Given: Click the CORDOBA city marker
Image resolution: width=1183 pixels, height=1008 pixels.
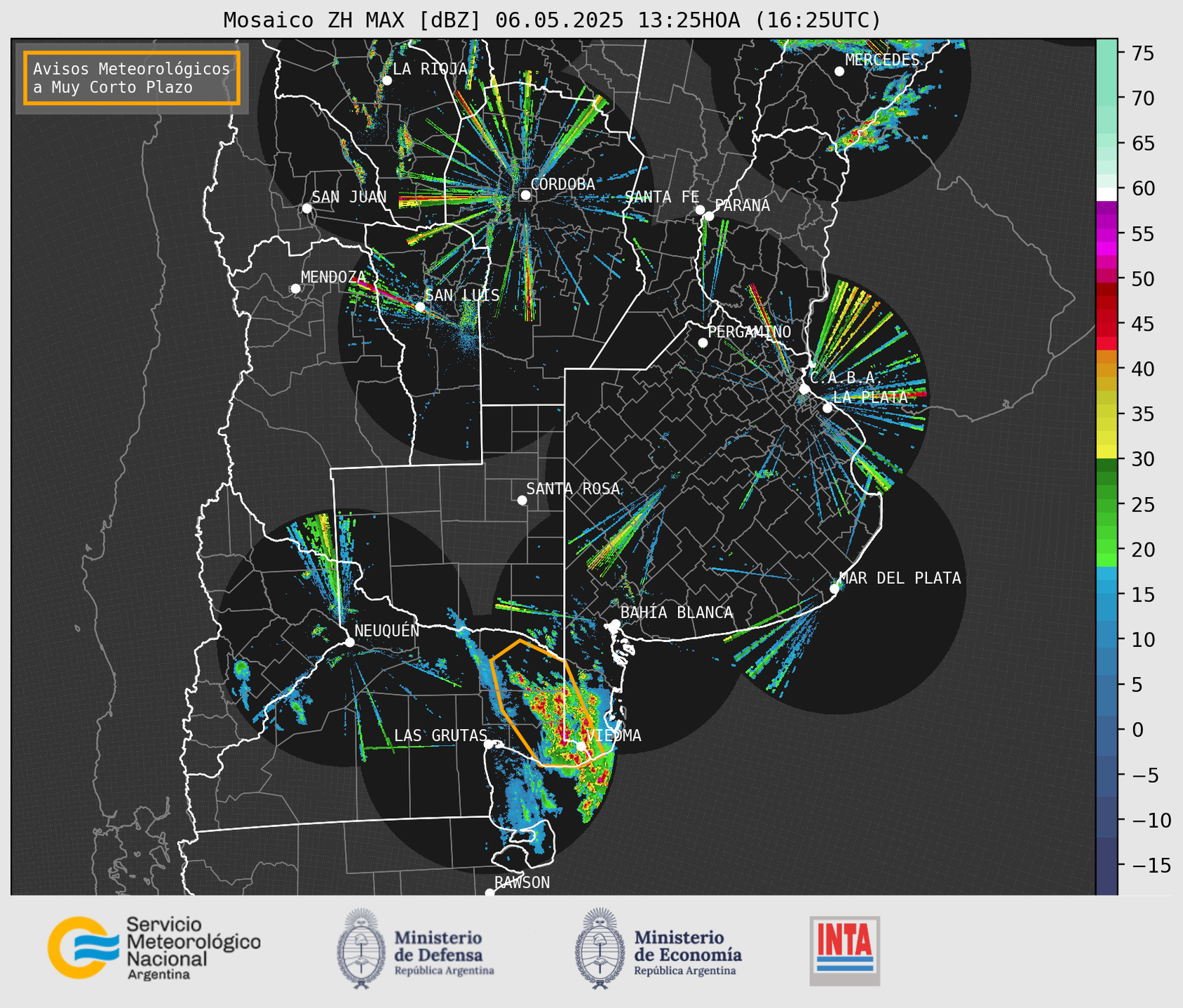Looking at the screenshot, I should coord(525,195).
